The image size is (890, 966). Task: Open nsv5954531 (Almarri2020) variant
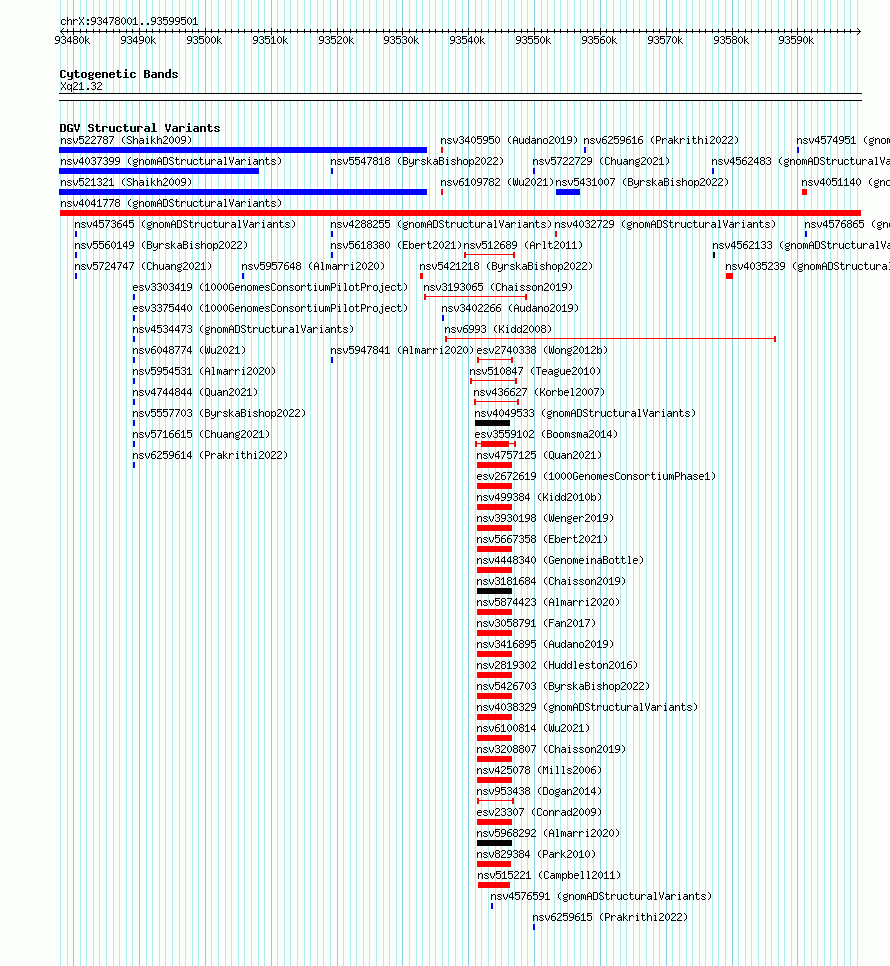(x=204, y=371)
